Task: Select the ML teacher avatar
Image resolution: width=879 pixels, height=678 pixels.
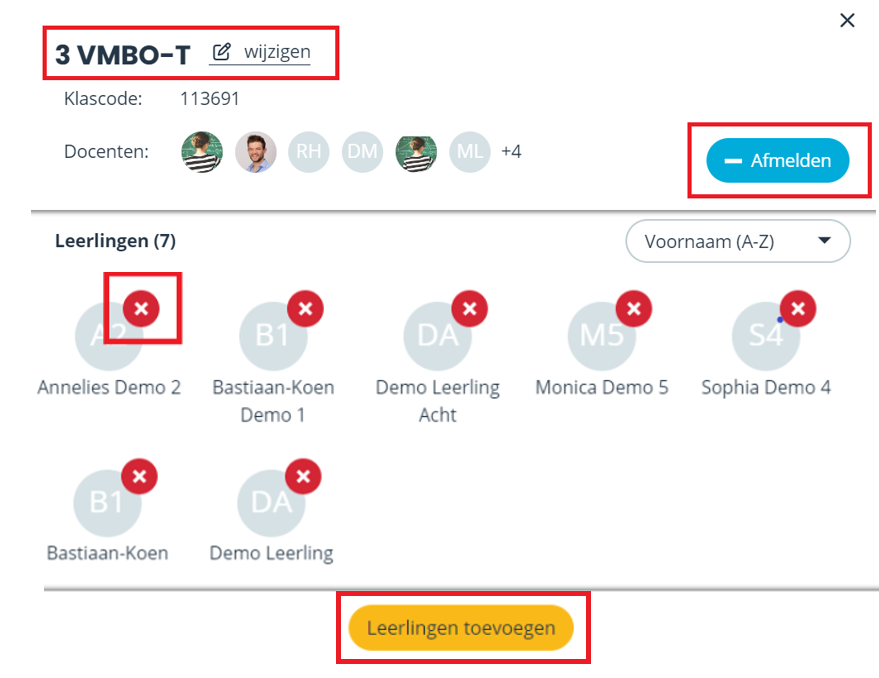Action: click(470, 151)
